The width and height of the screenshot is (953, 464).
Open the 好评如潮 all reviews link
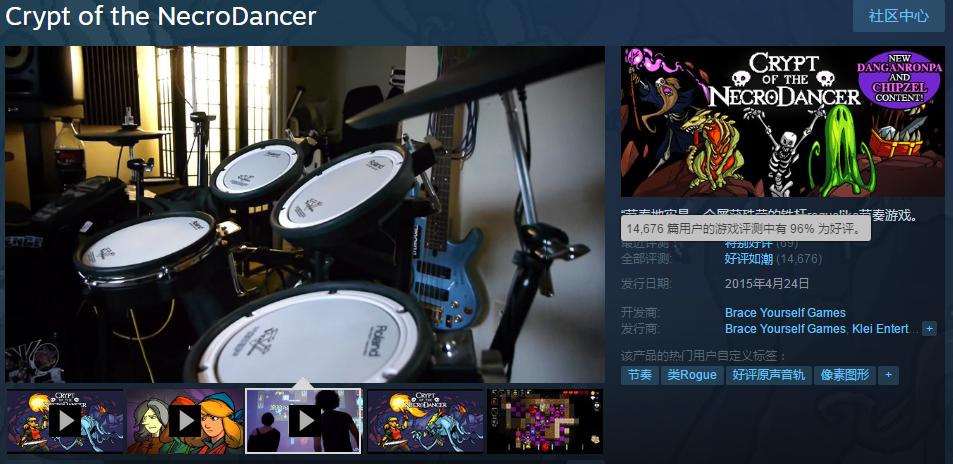[749, 259]
